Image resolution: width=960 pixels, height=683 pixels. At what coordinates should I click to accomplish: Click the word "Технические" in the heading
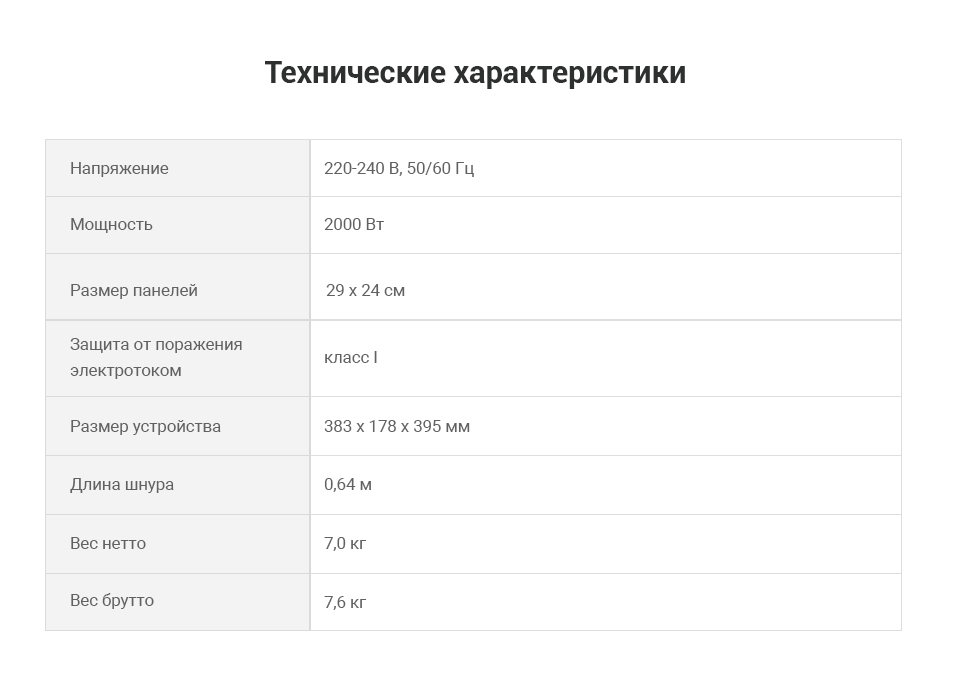(x=355, y=73)
